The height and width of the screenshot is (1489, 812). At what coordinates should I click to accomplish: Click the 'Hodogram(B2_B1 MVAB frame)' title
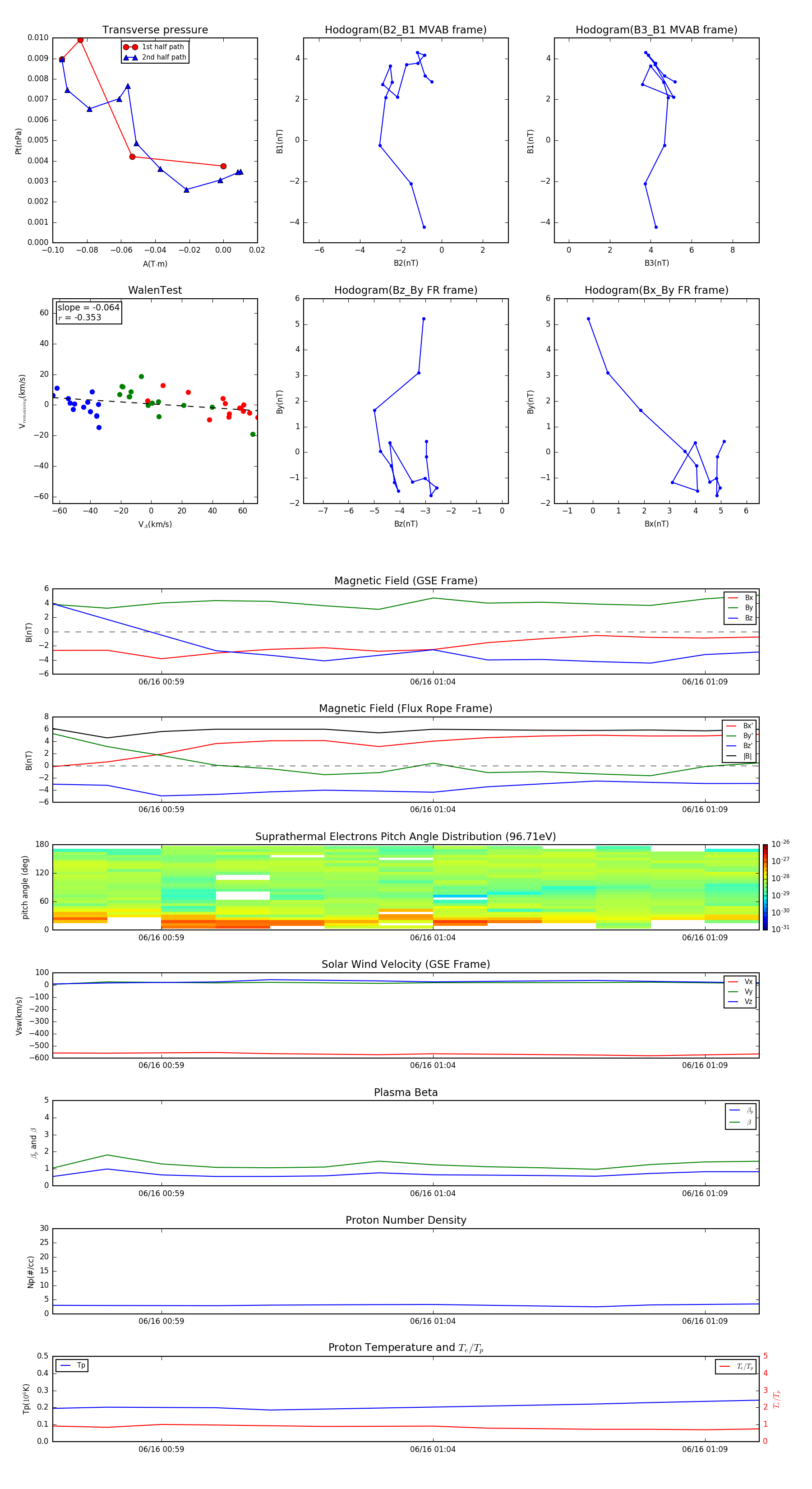406,30
